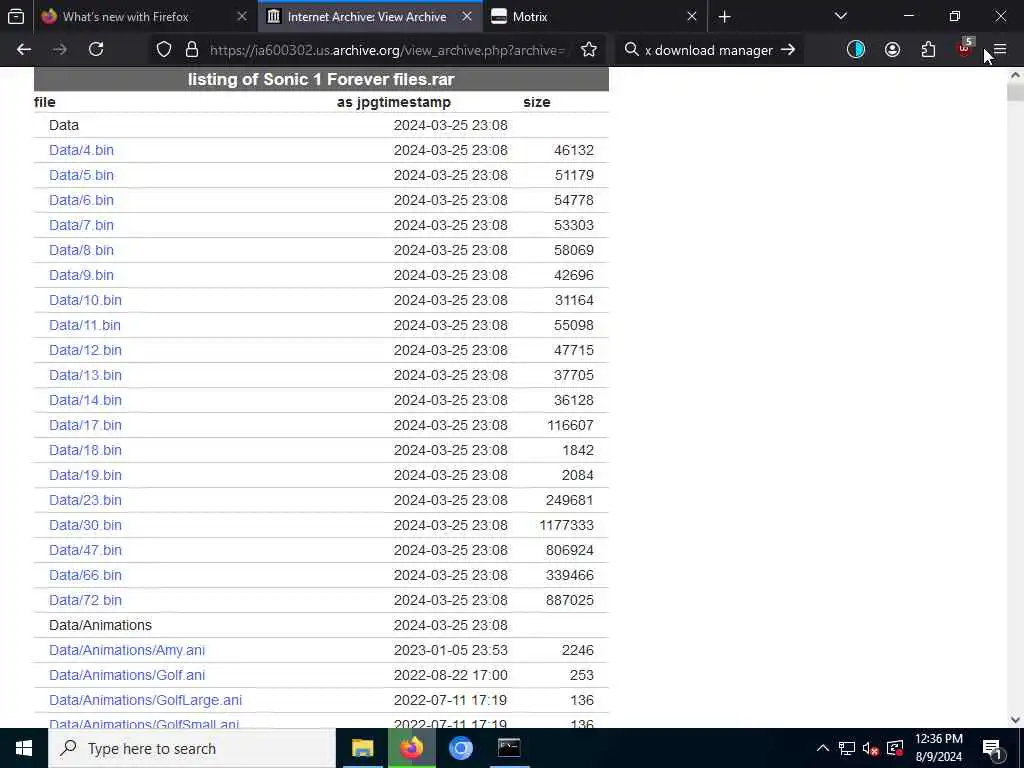Close the What's new with Firefox tab
1024x768 pixels.
point(242,17)
